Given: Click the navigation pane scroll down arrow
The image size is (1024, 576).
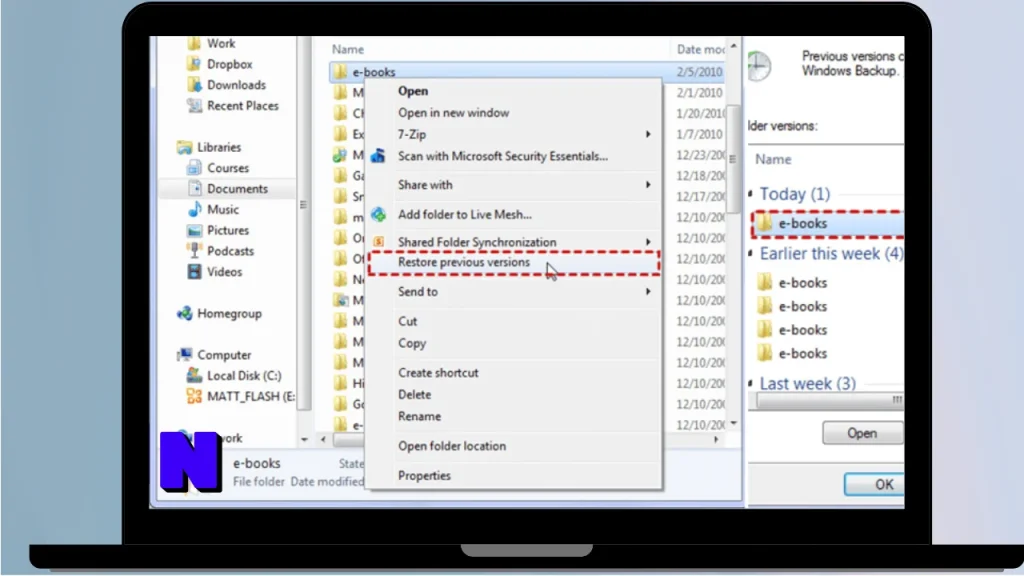Looking at the screenshot, I should (304, 440).
